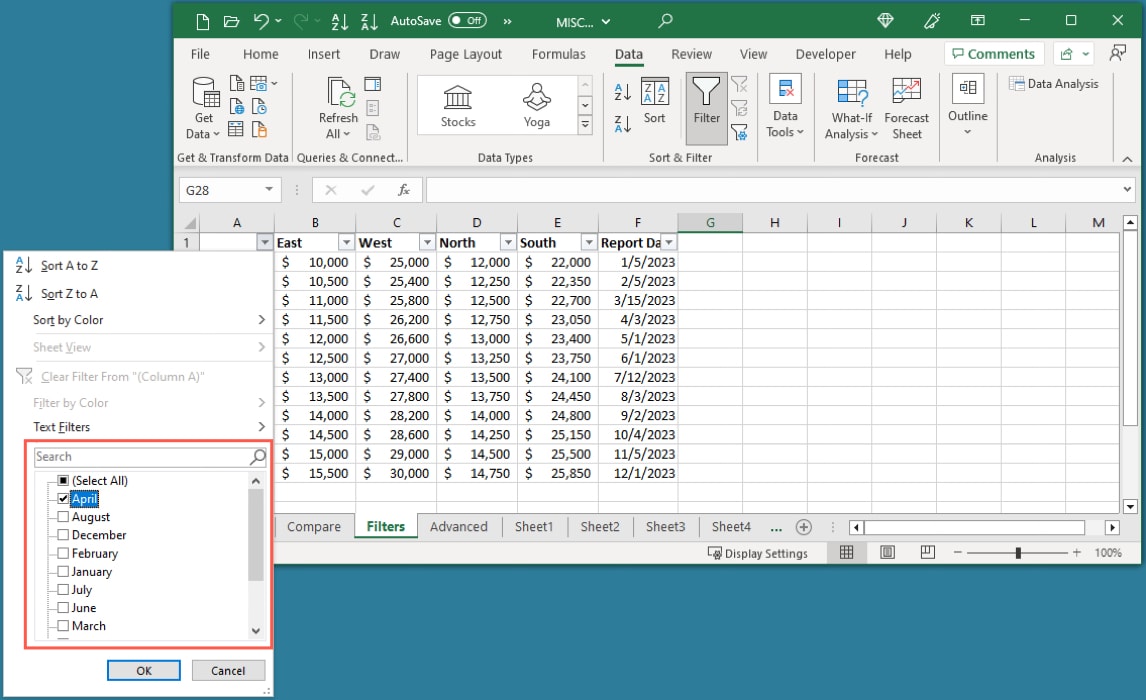The image size is (1146, 700).
Task: Open the What-If Analysis dropdown
Action: point(851,105)
